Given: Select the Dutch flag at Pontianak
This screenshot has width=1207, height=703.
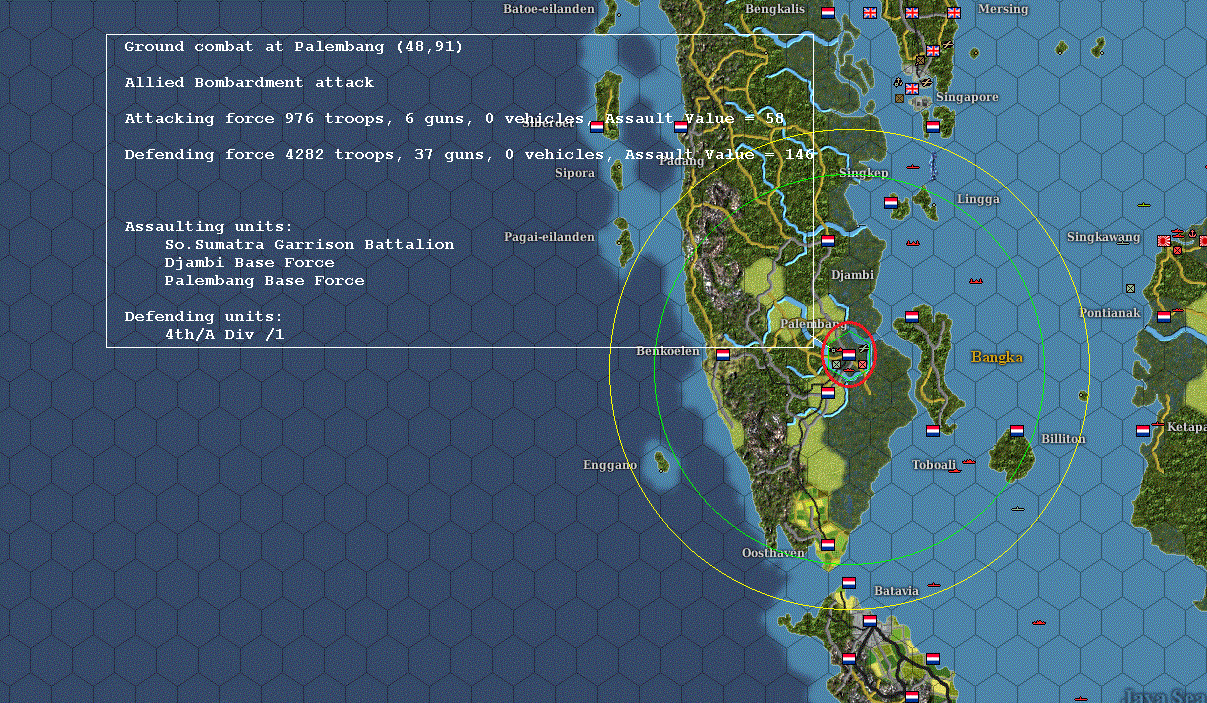Looking at the screenshot, I should (x=1164, y=316).
